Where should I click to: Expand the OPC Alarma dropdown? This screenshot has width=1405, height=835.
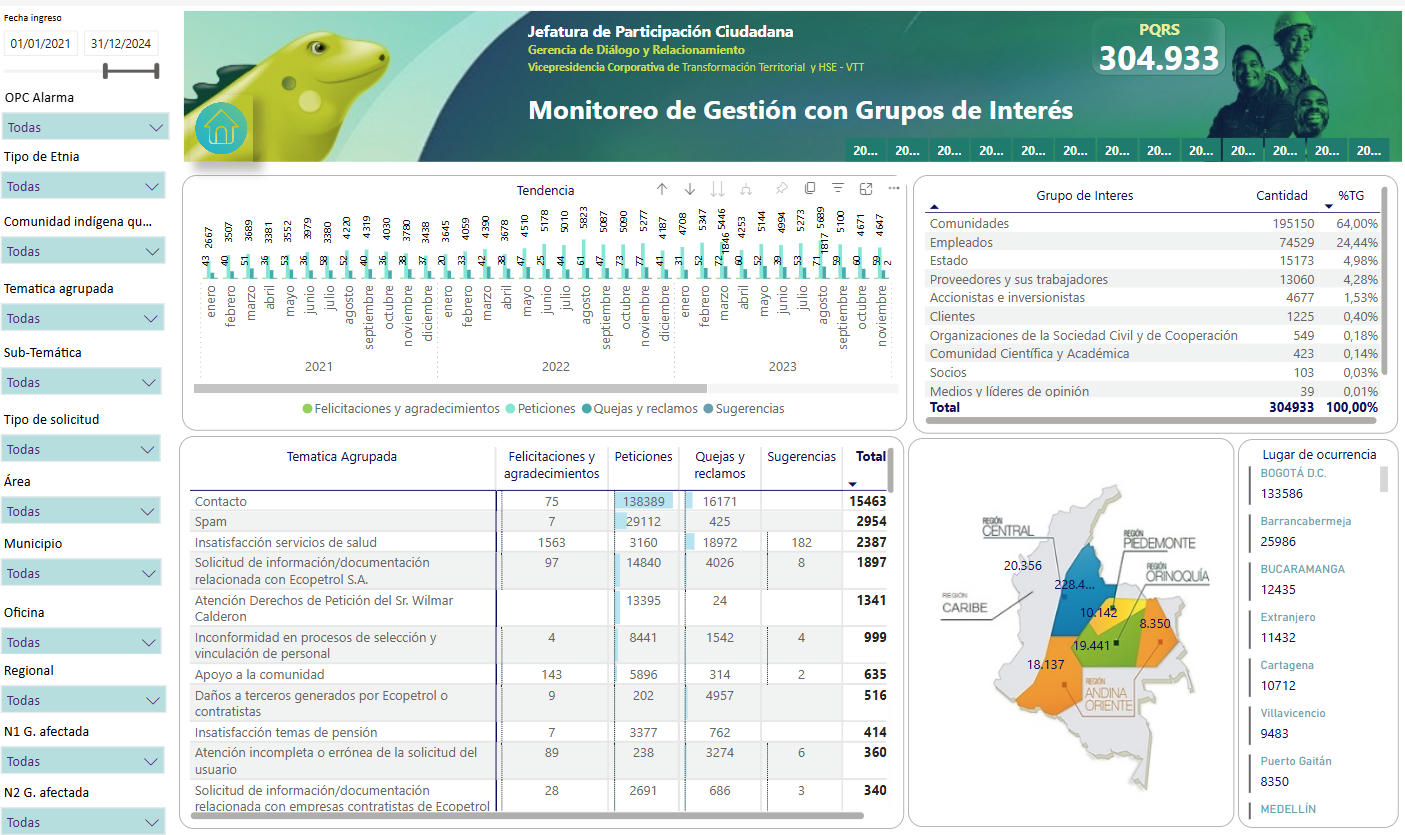(85, 127)
